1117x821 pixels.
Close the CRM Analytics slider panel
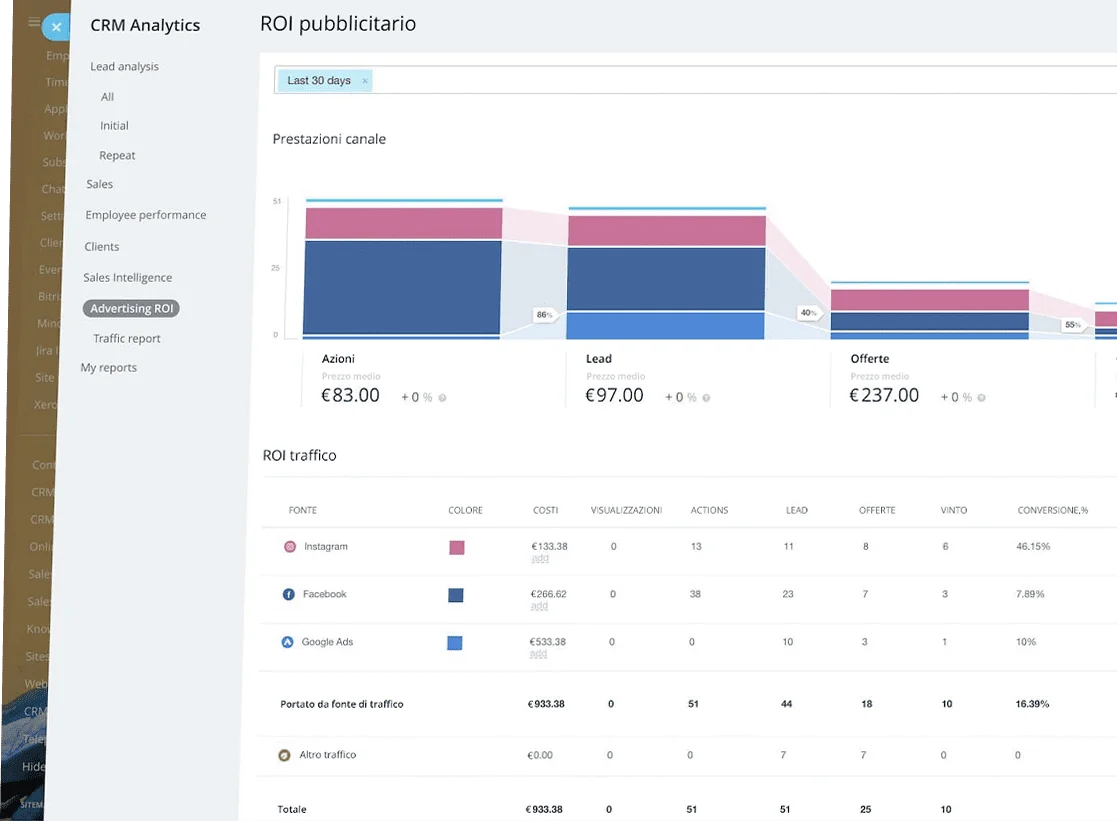point(56,28)
